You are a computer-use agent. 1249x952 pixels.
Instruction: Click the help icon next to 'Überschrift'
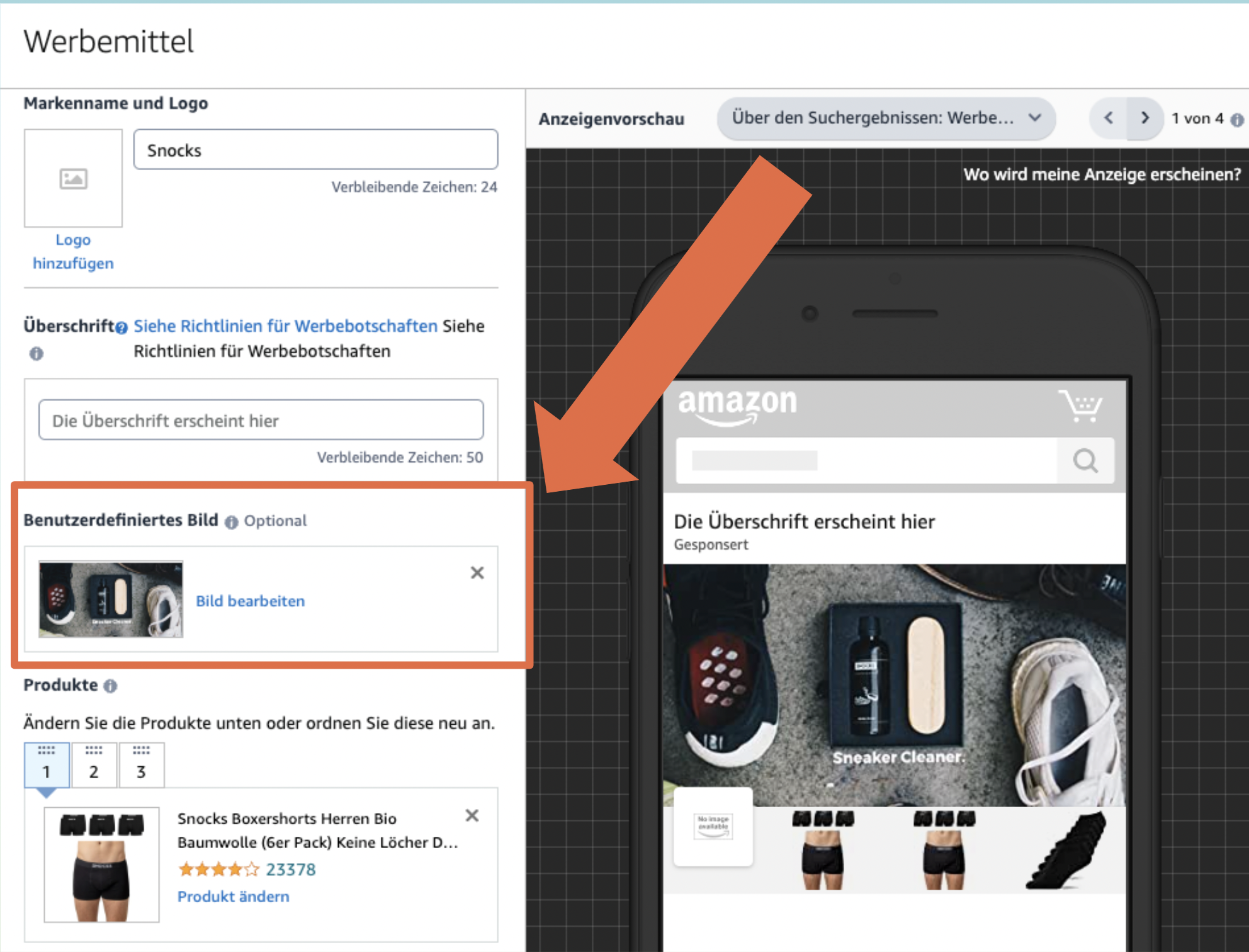coord(122,327)
